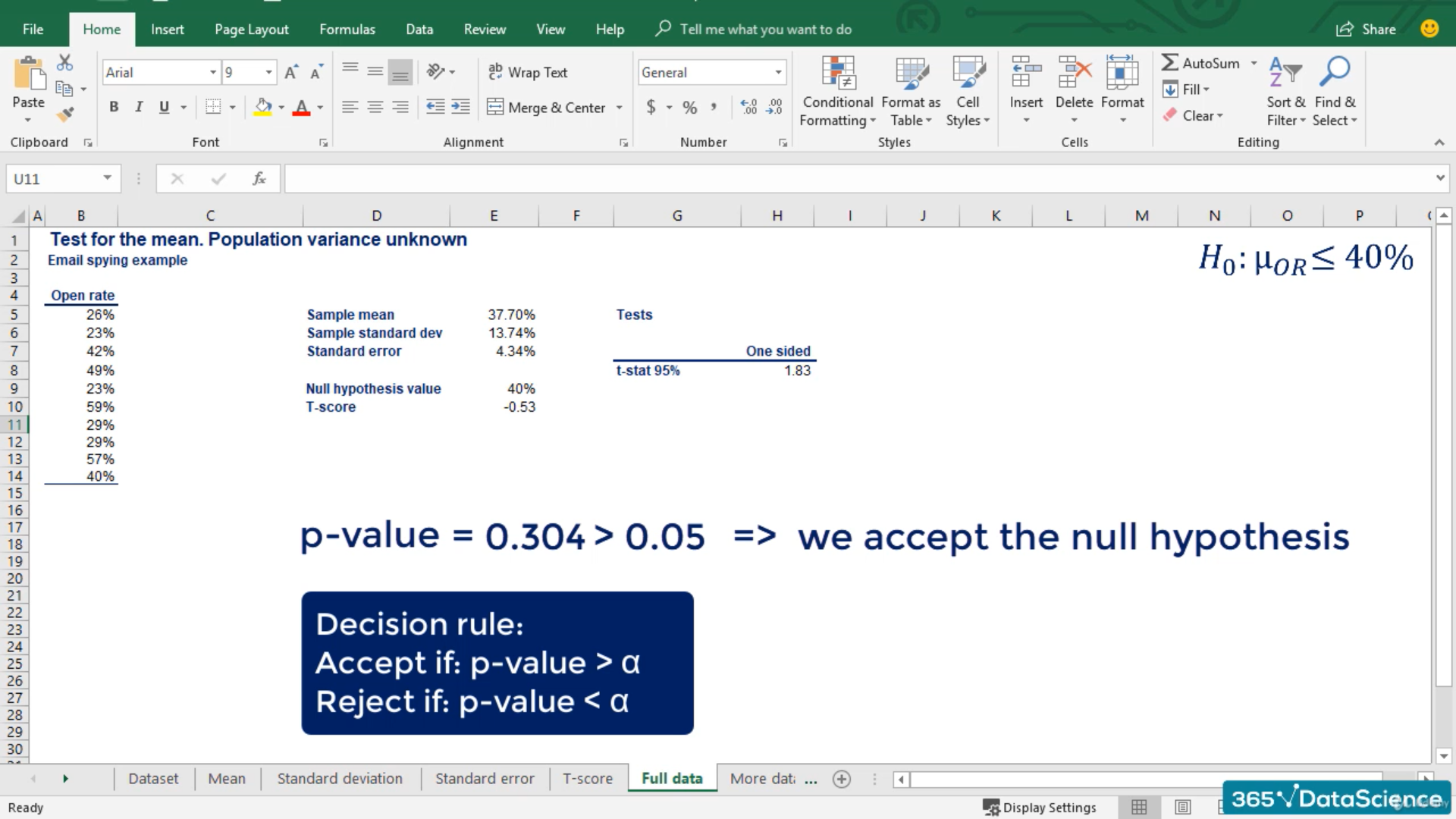Click the Format Painter brush icon
This screenshot has width=1456, height=819.
(x=65, y=115)
